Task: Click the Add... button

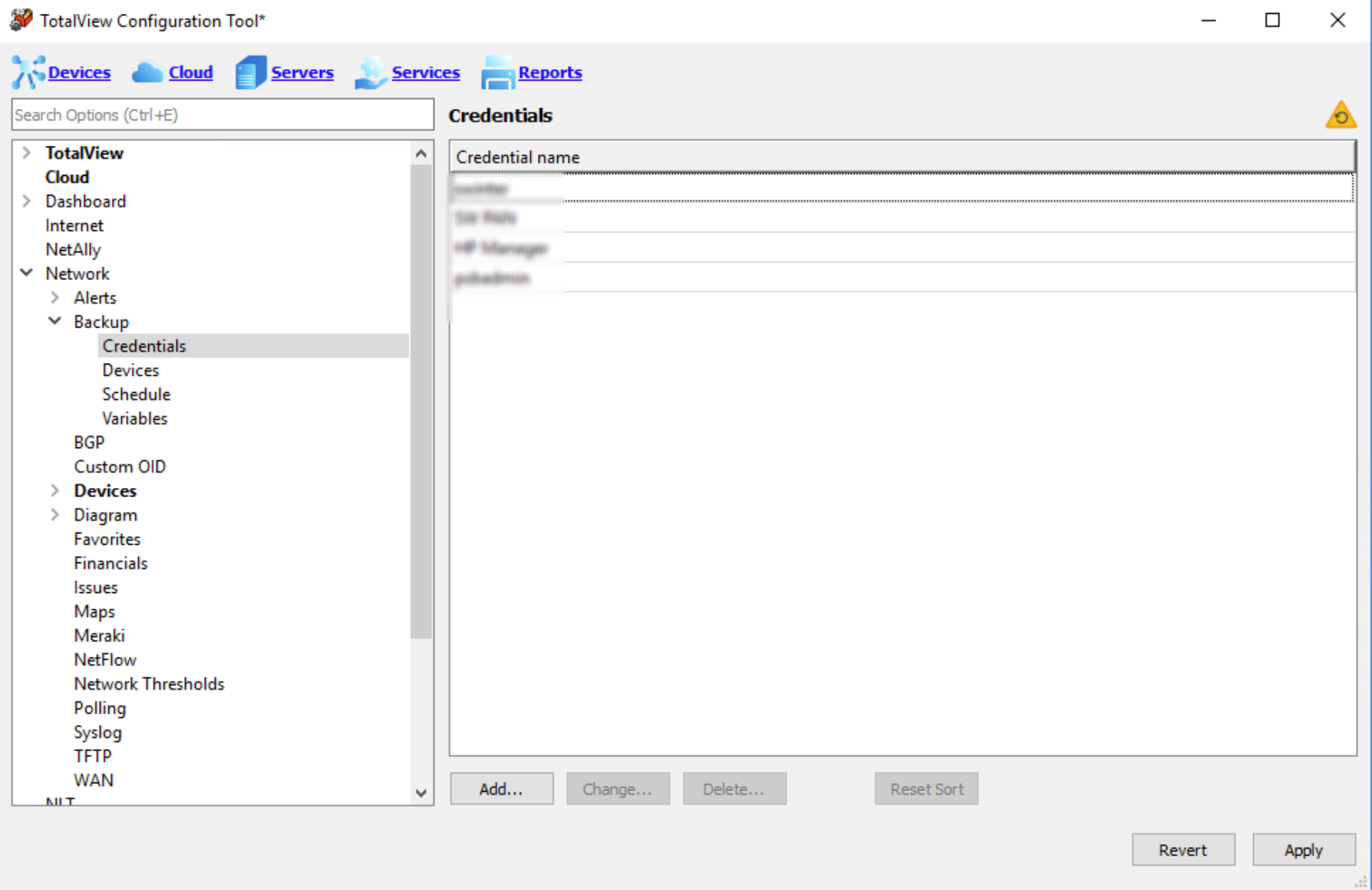Action: (x=502, y=789)
